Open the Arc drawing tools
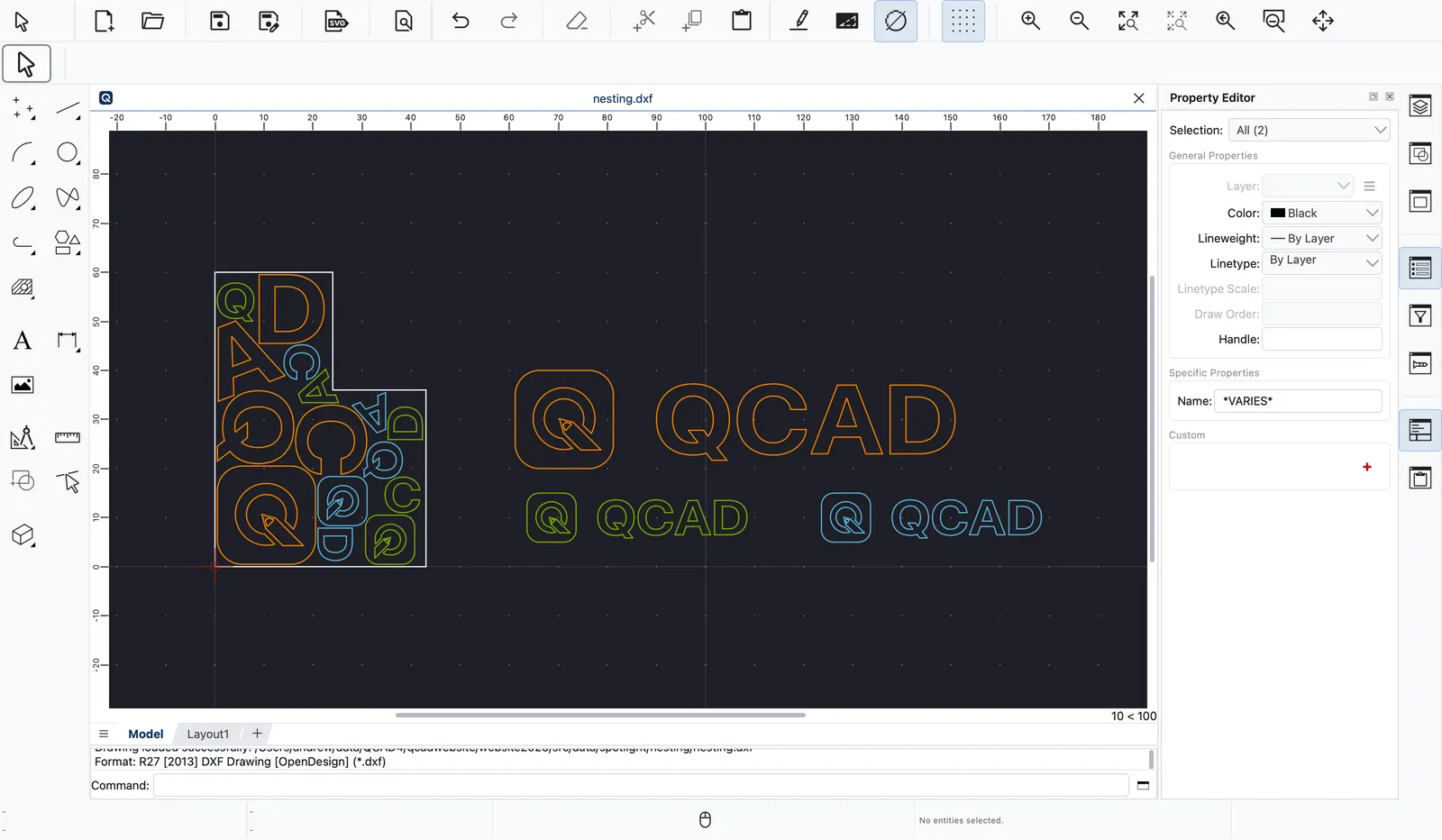Image resolution: width=1442 pixels, height=840 pixels. [x=23, y=153]
